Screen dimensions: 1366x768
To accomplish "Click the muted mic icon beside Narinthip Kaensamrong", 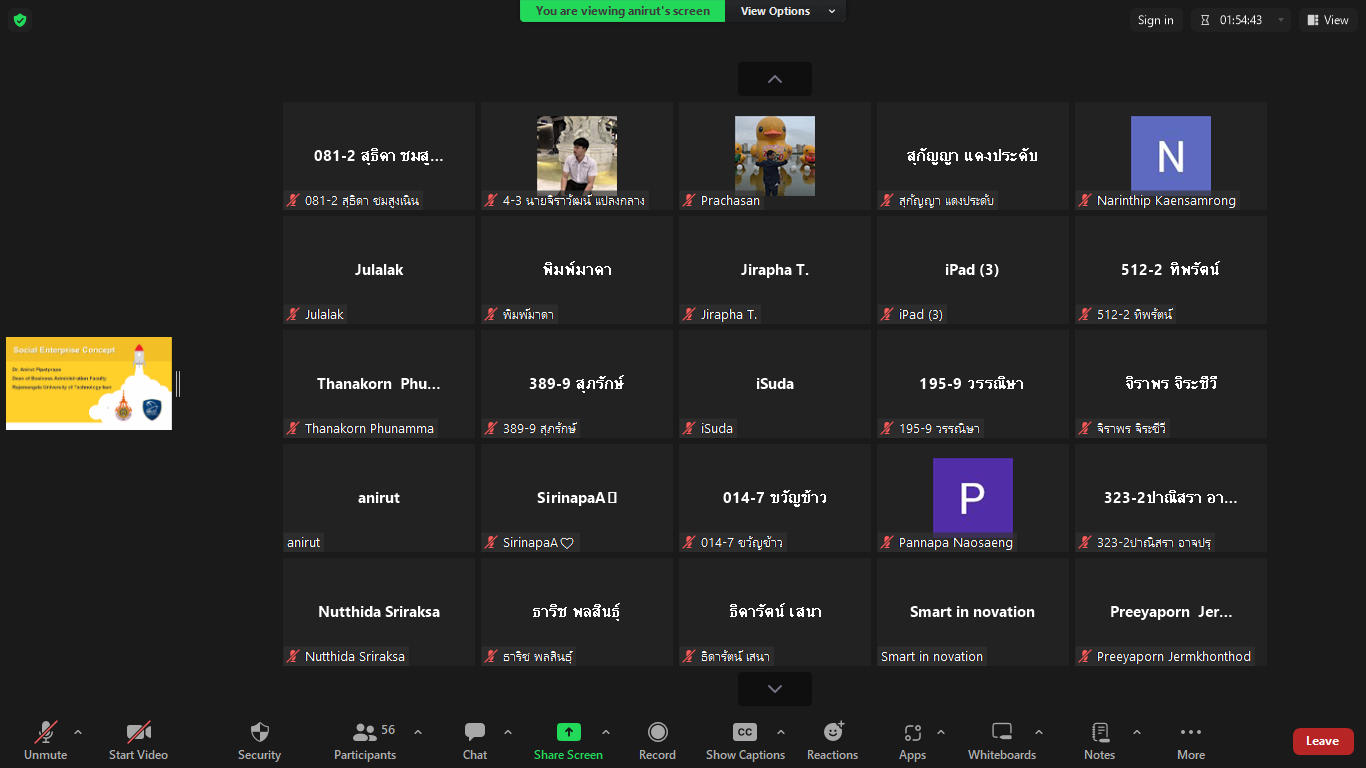I will (x=1085, y=200).
